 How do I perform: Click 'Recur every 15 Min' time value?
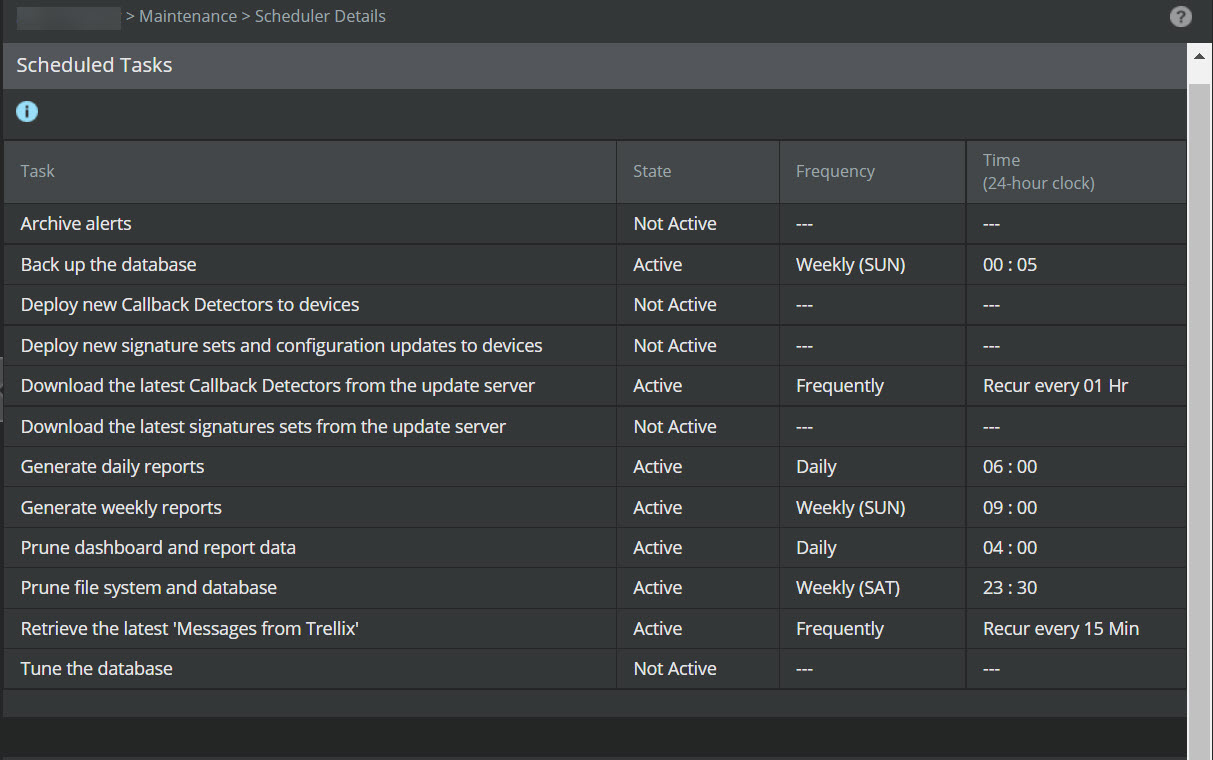(x=1061, y=629)
